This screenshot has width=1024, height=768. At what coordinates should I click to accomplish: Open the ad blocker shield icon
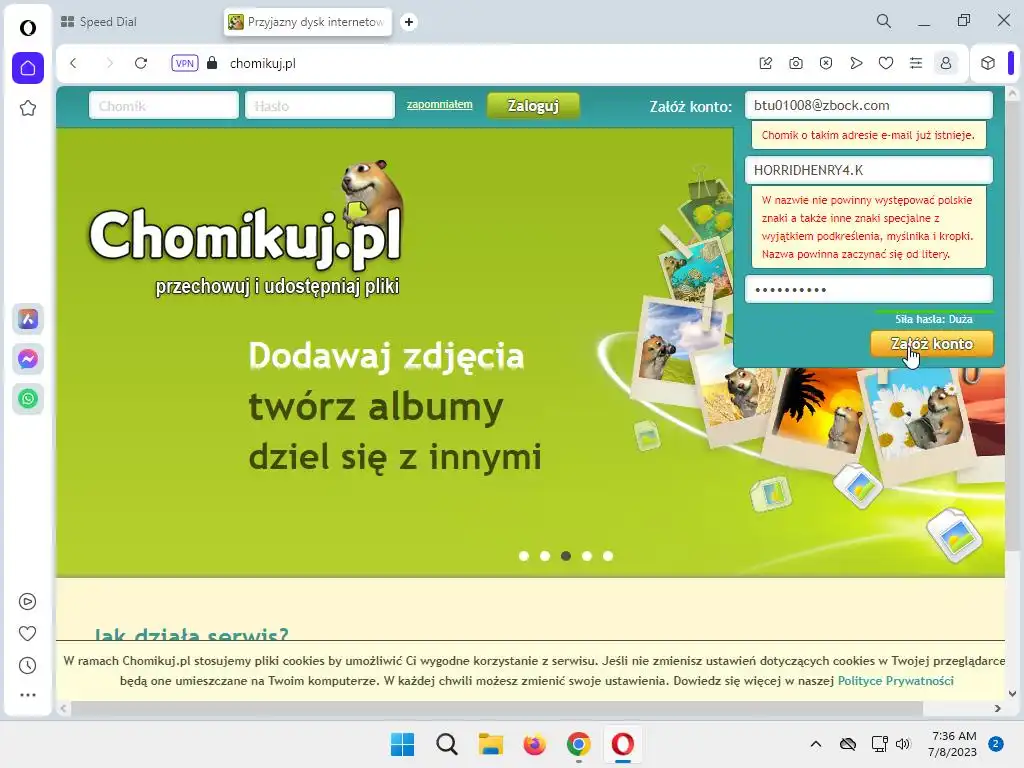pos(826,63)
